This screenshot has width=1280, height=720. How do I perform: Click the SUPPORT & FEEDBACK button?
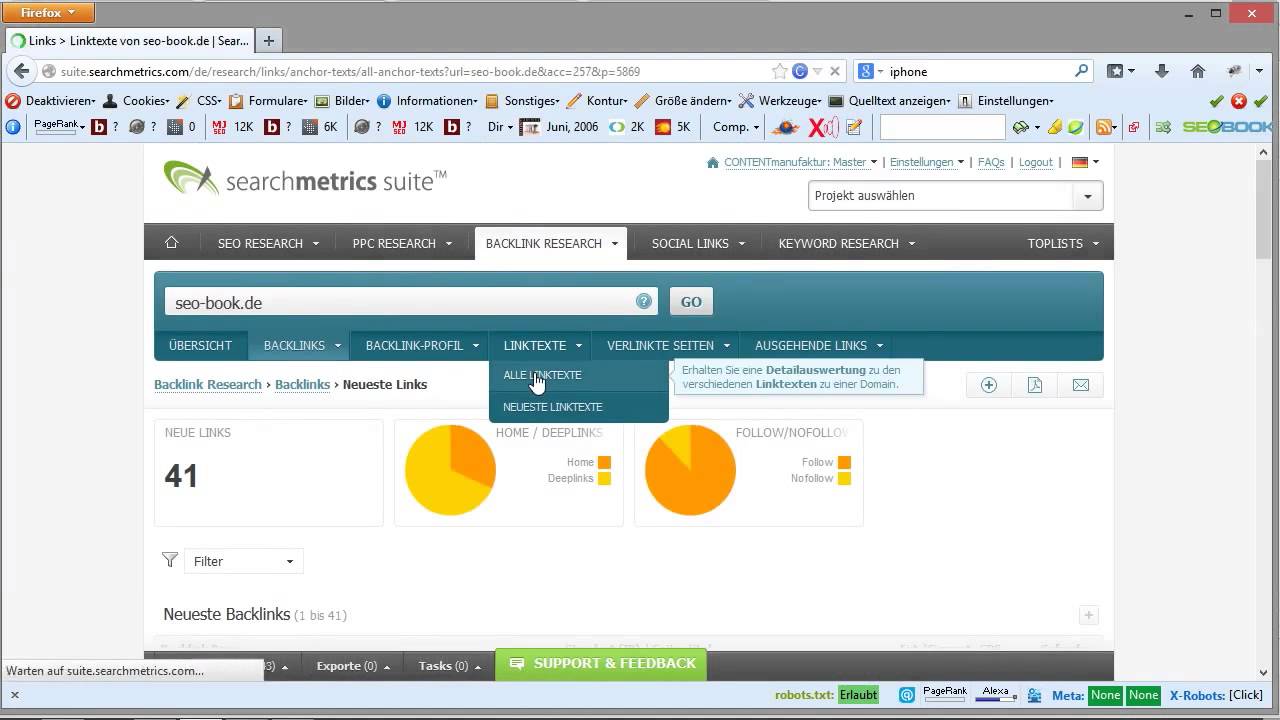point(601,664)
